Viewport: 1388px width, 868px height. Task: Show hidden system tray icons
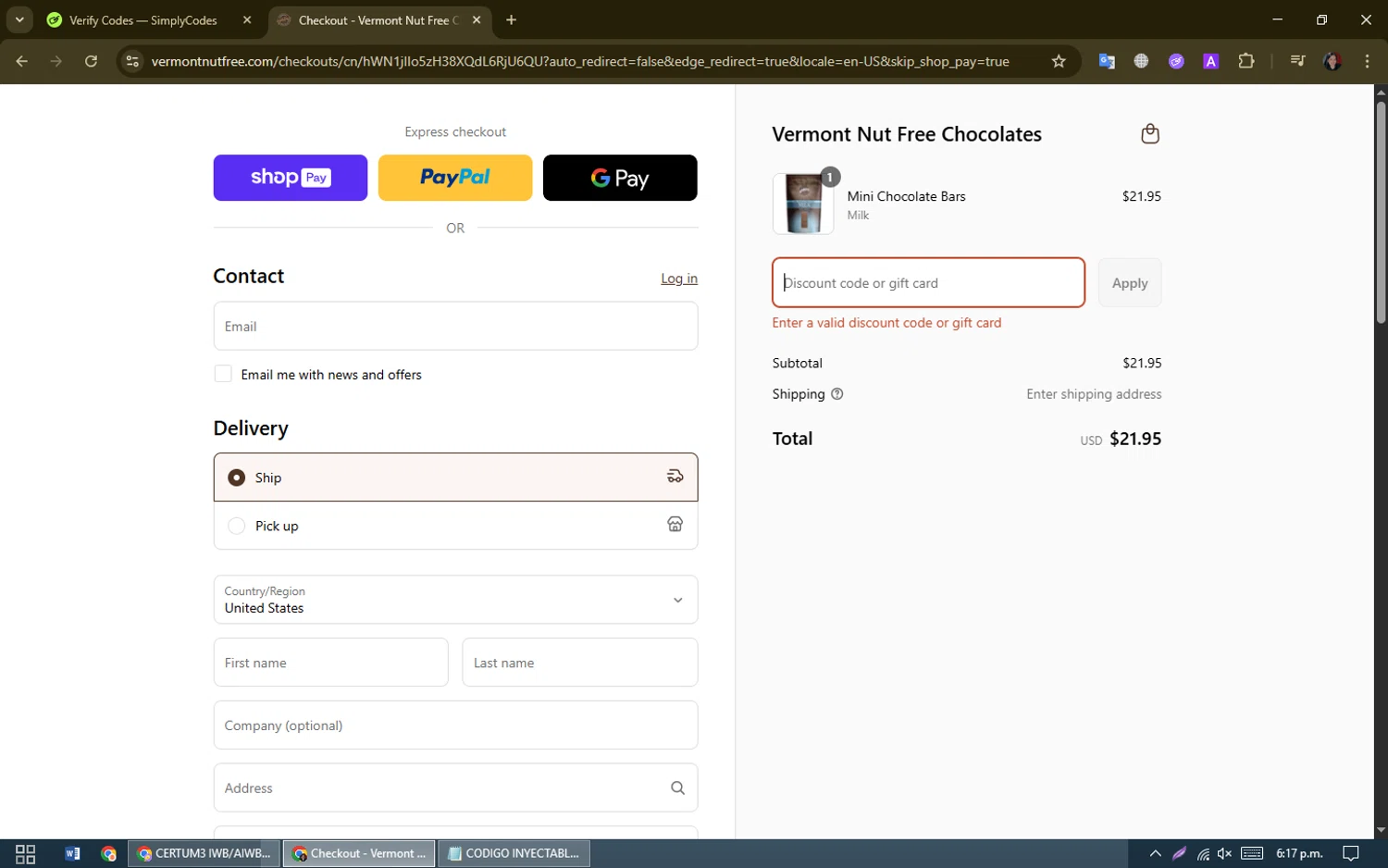click(1155, 853)
